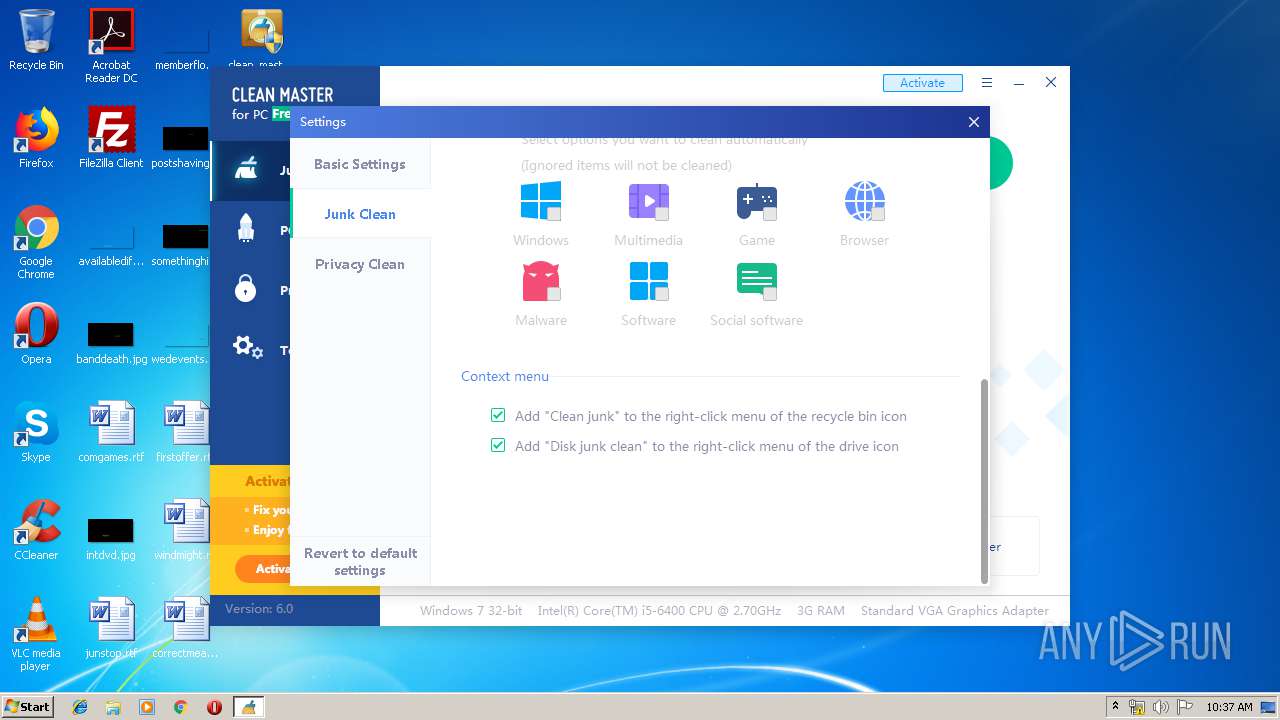Open Chrome from the taskbar
The image size is (1280, 720).
(x=180, y=707)
